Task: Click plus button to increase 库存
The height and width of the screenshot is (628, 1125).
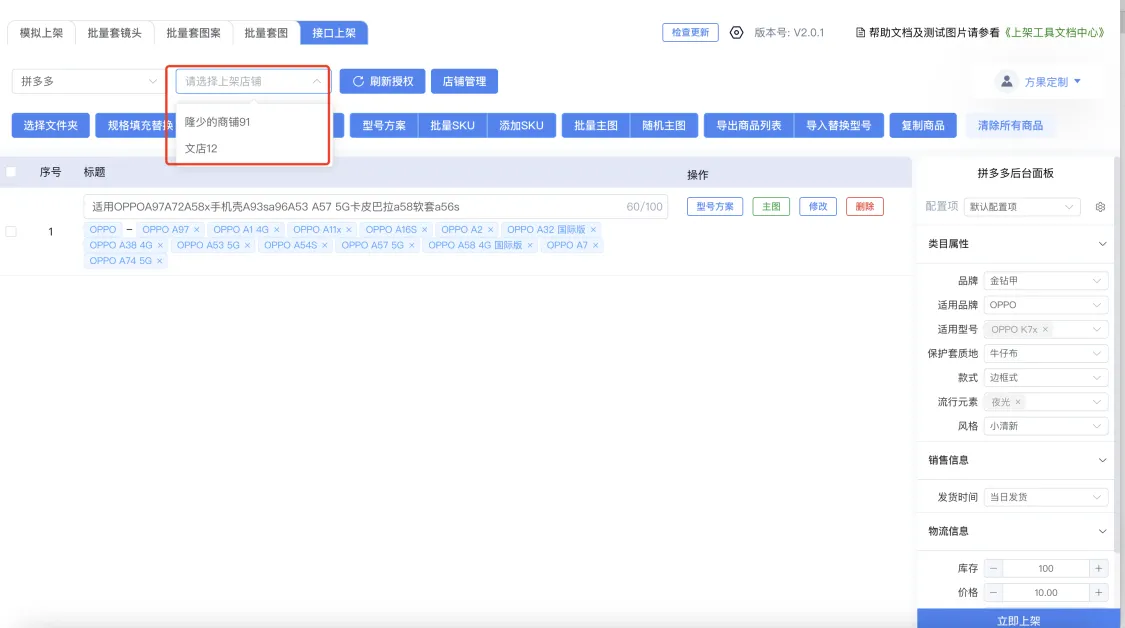Action: pos(1098,568)
